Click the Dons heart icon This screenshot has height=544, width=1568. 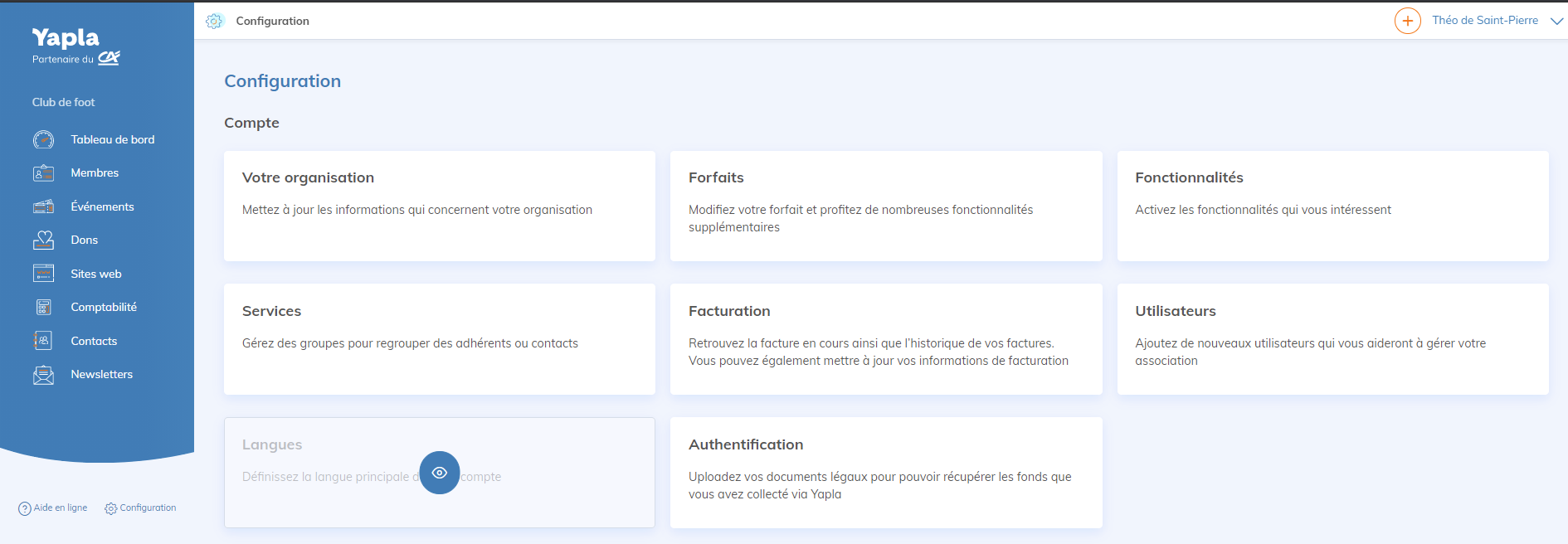43,240
